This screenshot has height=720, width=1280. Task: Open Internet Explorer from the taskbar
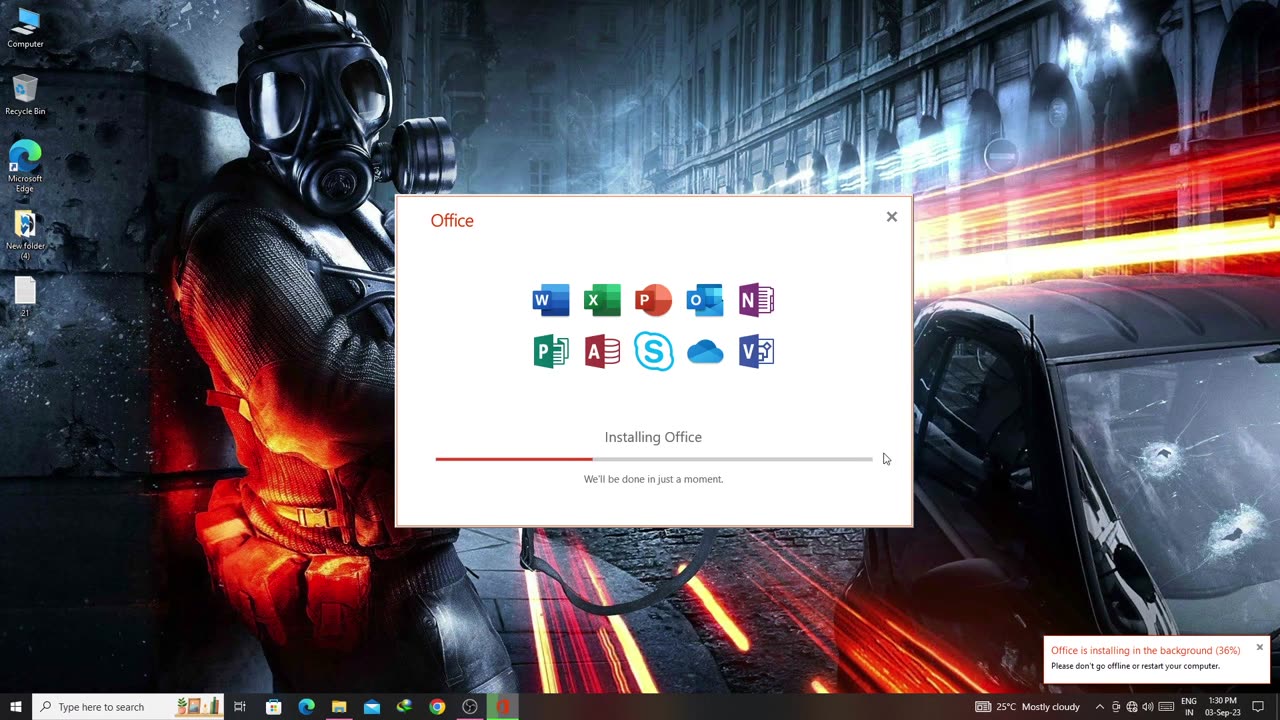pos(404,707)
